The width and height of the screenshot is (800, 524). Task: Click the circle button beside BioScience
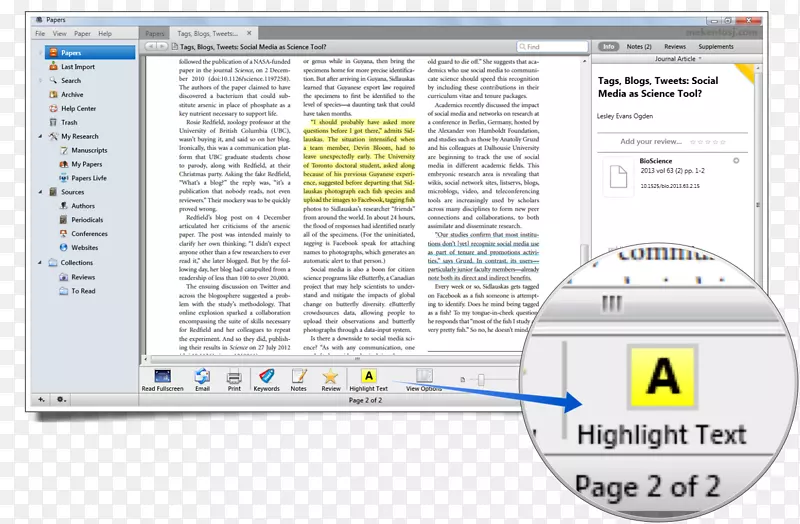(x=736, y=161)
